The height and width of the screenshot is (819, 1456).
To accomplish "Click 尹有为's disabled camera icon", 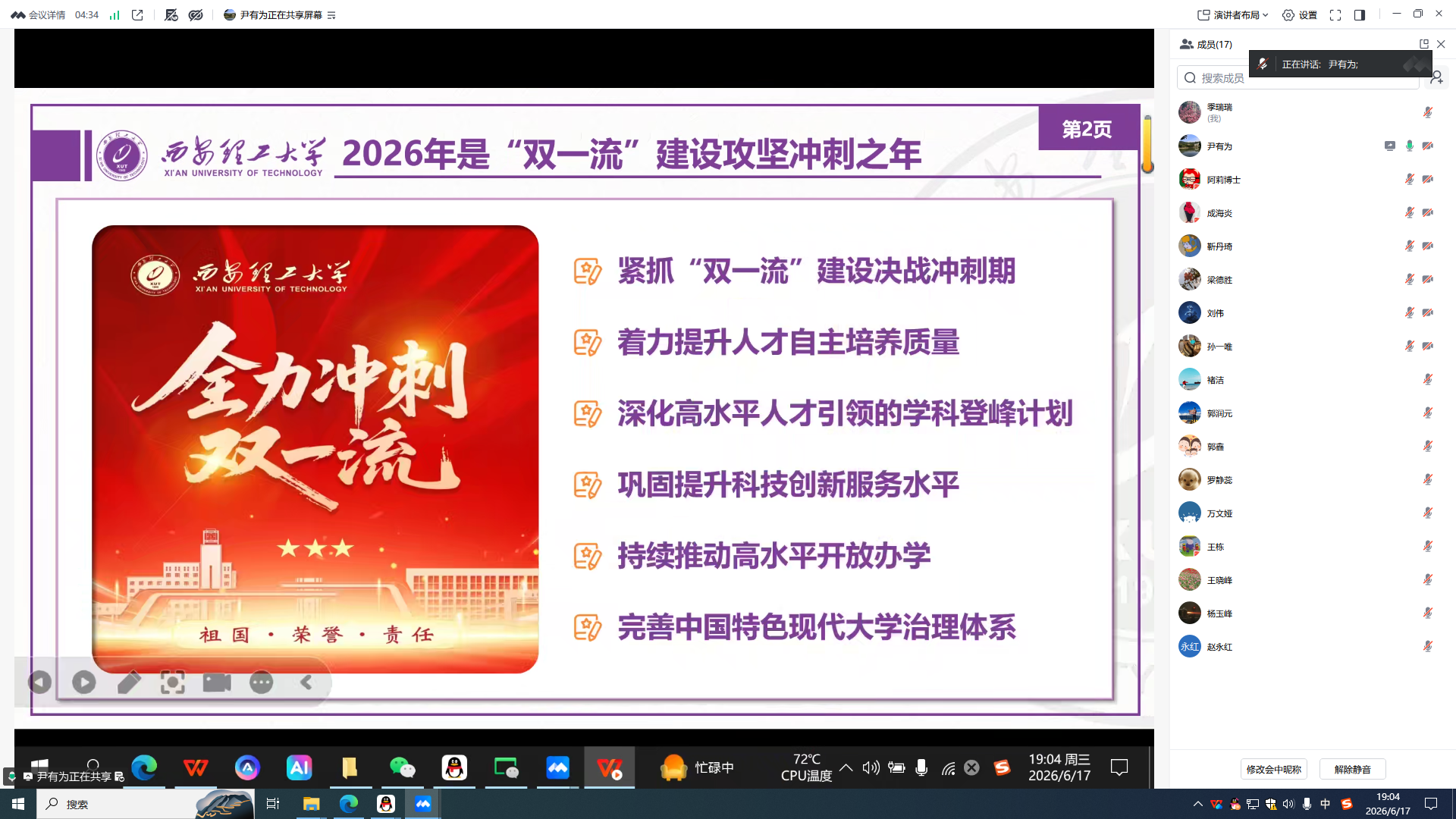I will click(1428, 146).
